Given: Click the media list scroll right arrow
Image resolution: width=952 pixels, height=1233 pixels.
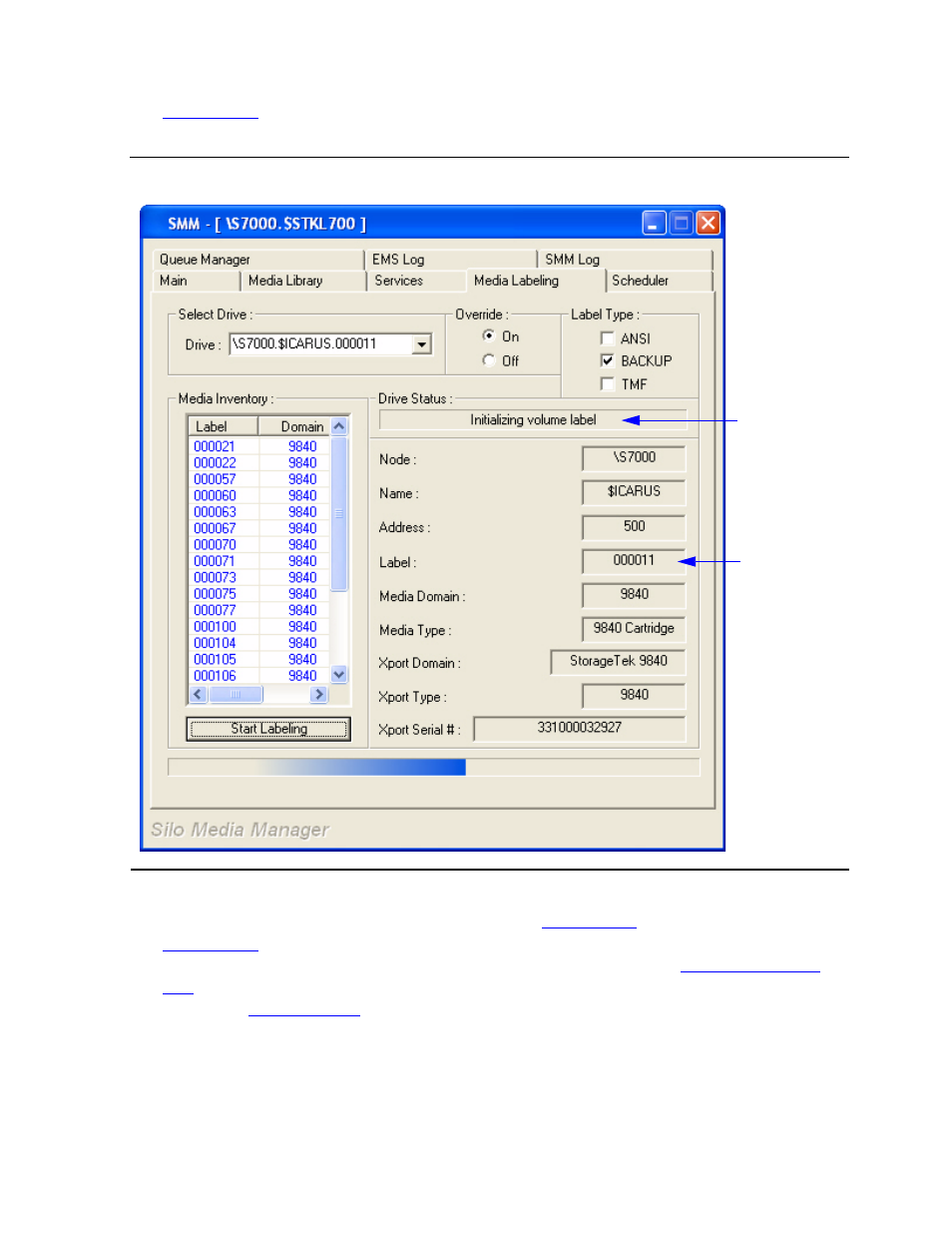Looking at the screenshot, I should pyautogui.click(x=319, y=694).
